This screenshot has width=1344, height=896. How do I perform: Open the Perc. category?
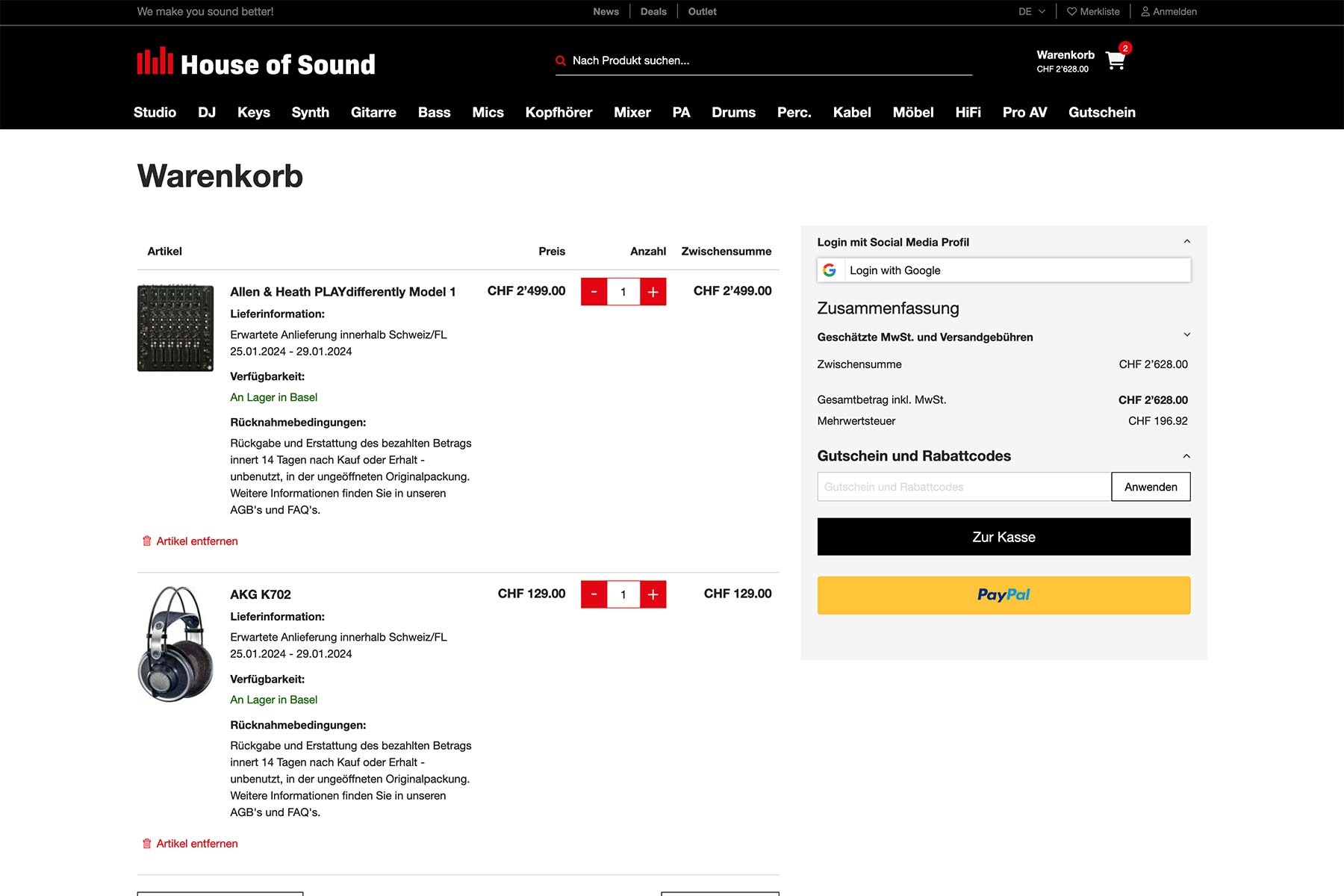tap(794, 112)
